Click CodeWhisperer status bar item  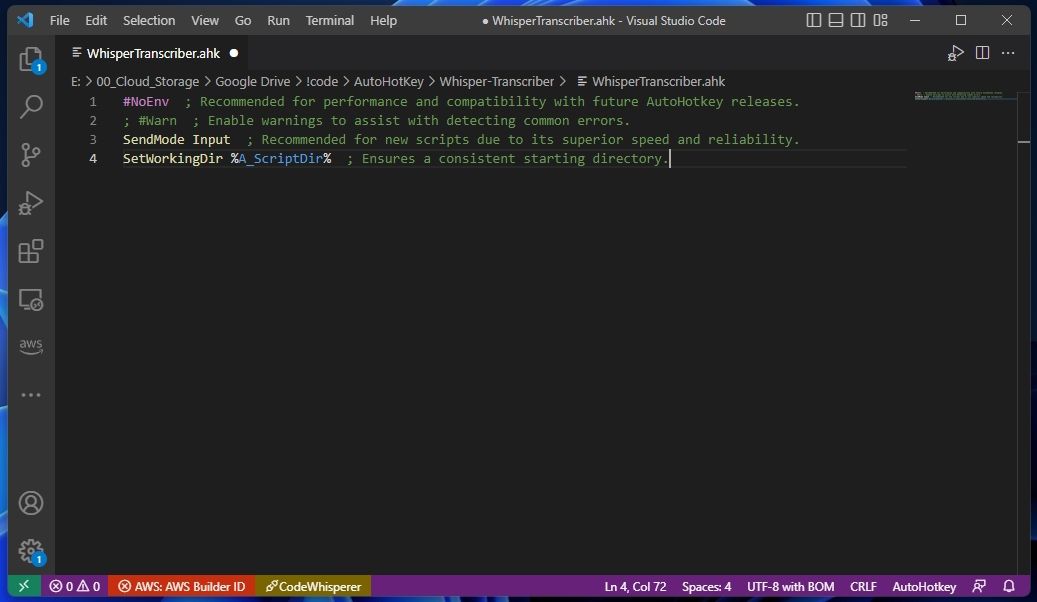pyautogui.click(x=313, y=587)
